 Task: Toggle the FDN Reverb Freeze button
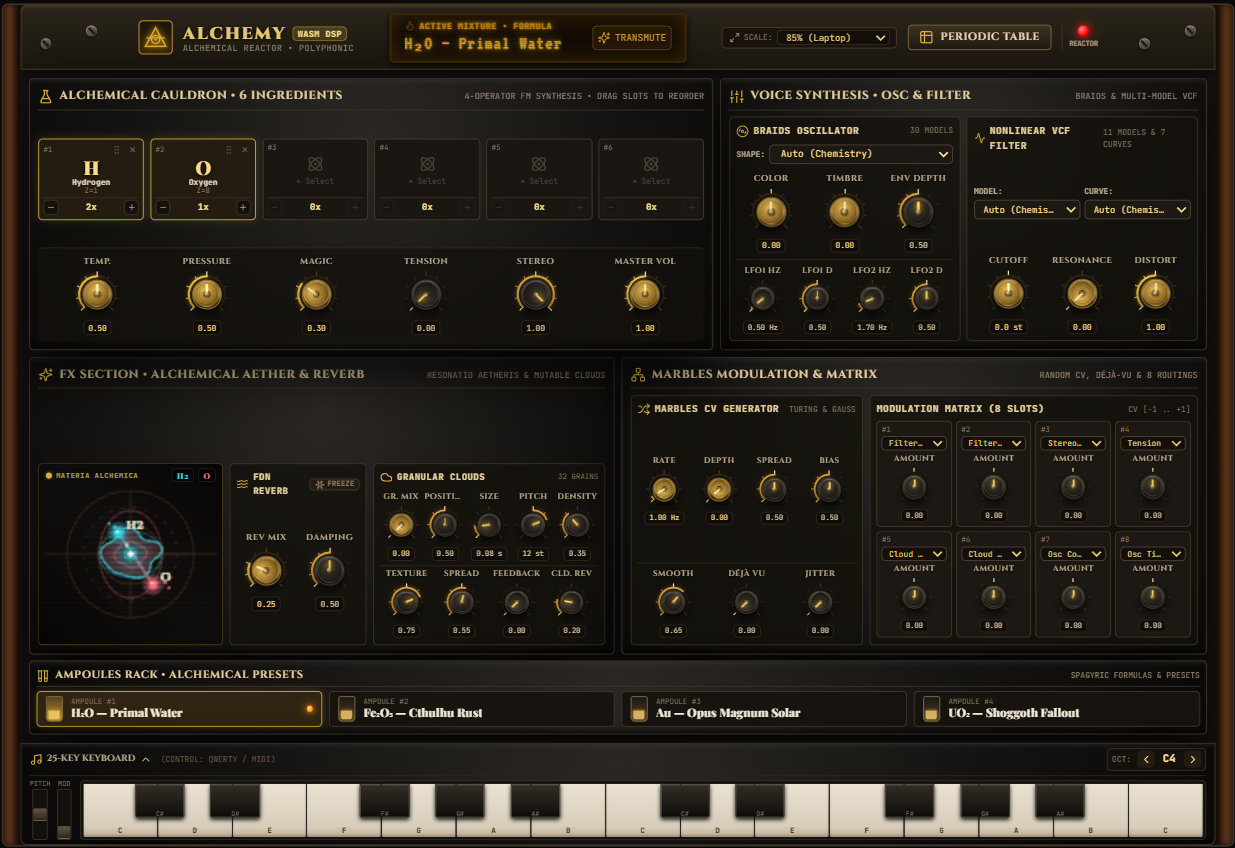[x=334, y=484]
